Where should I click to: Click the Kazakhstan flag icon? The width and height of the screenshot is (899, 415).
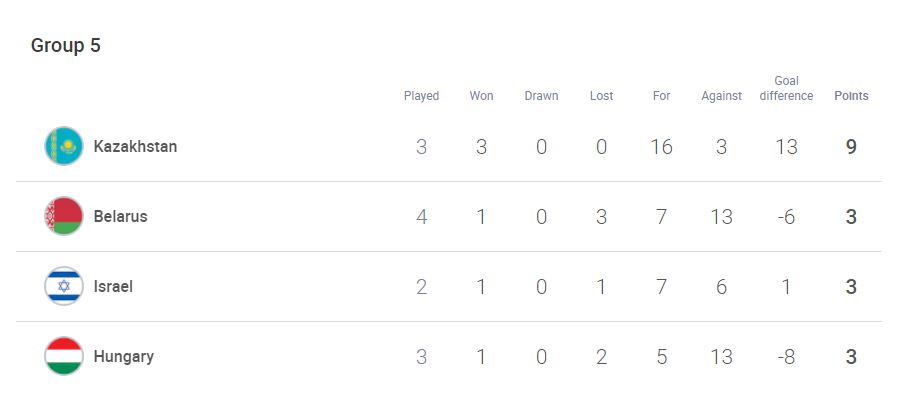[64, 146]
